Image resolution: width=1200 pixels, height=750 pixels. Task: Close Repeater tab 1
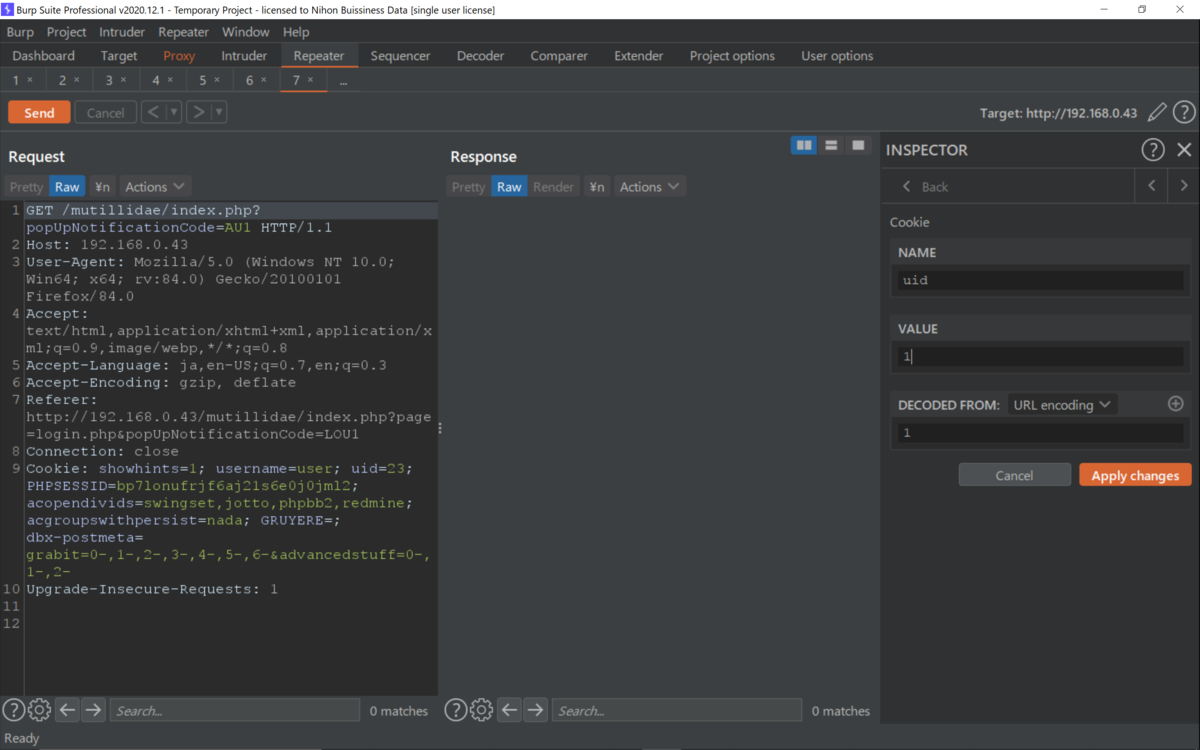(30, 80)
